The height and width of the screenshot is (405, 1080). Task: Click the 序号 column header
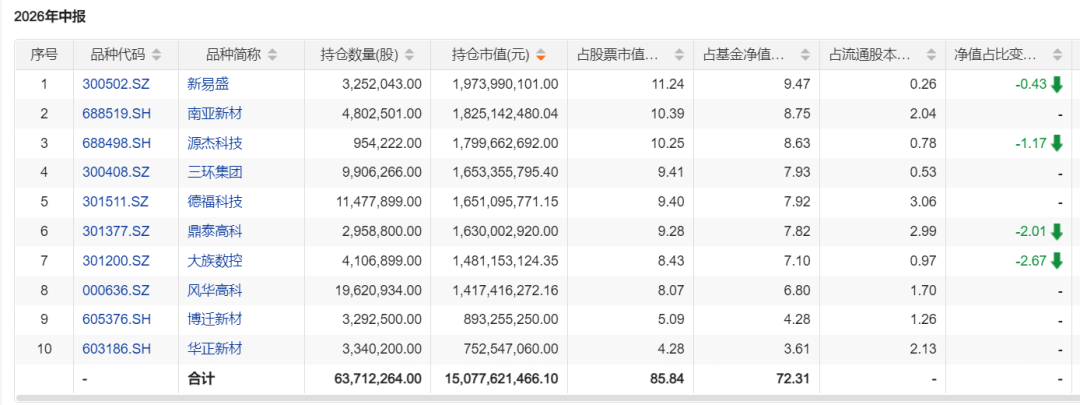(x=44, y=55)
